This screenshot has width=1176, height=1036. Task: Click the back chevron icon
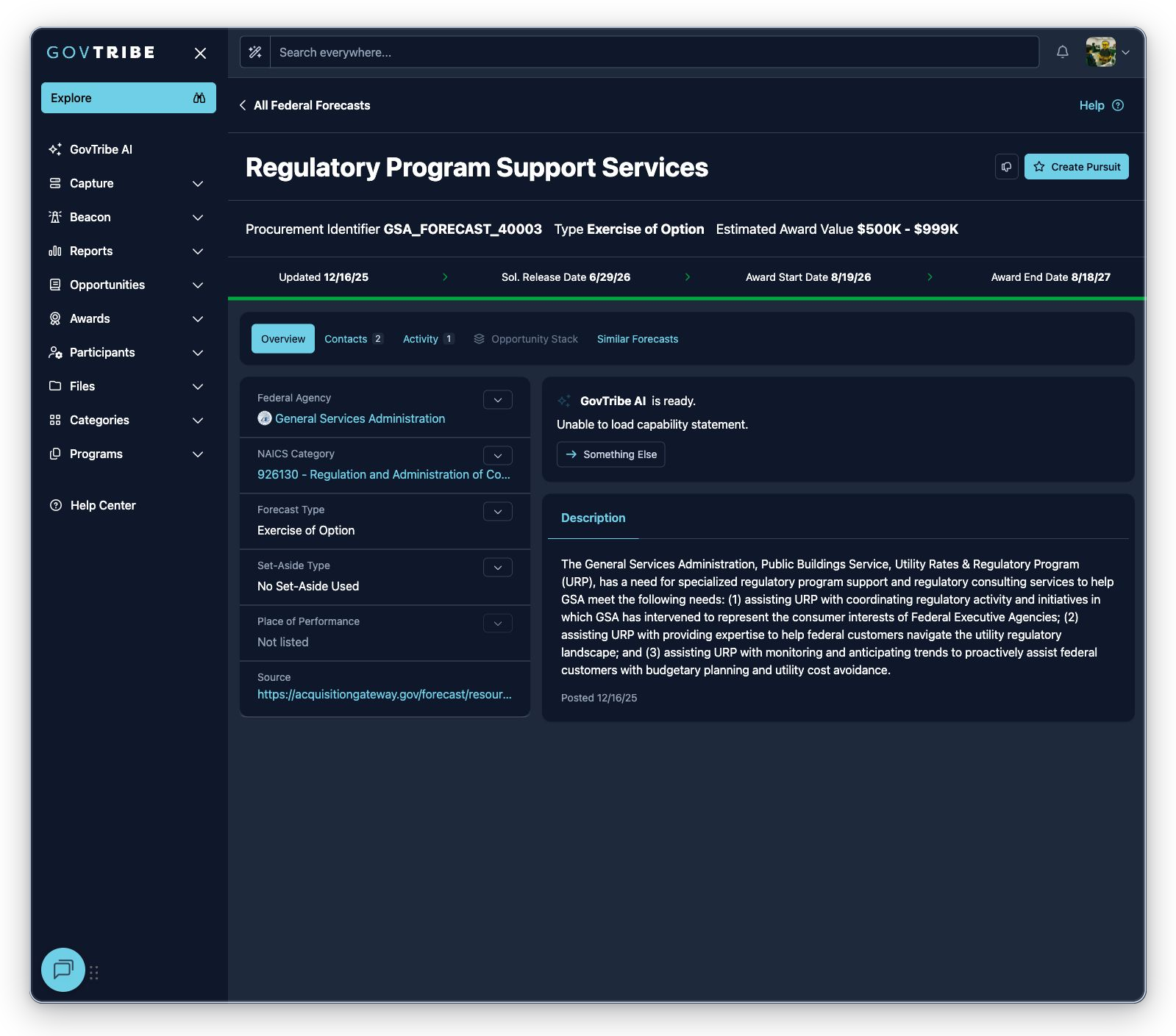pos(243,105)
